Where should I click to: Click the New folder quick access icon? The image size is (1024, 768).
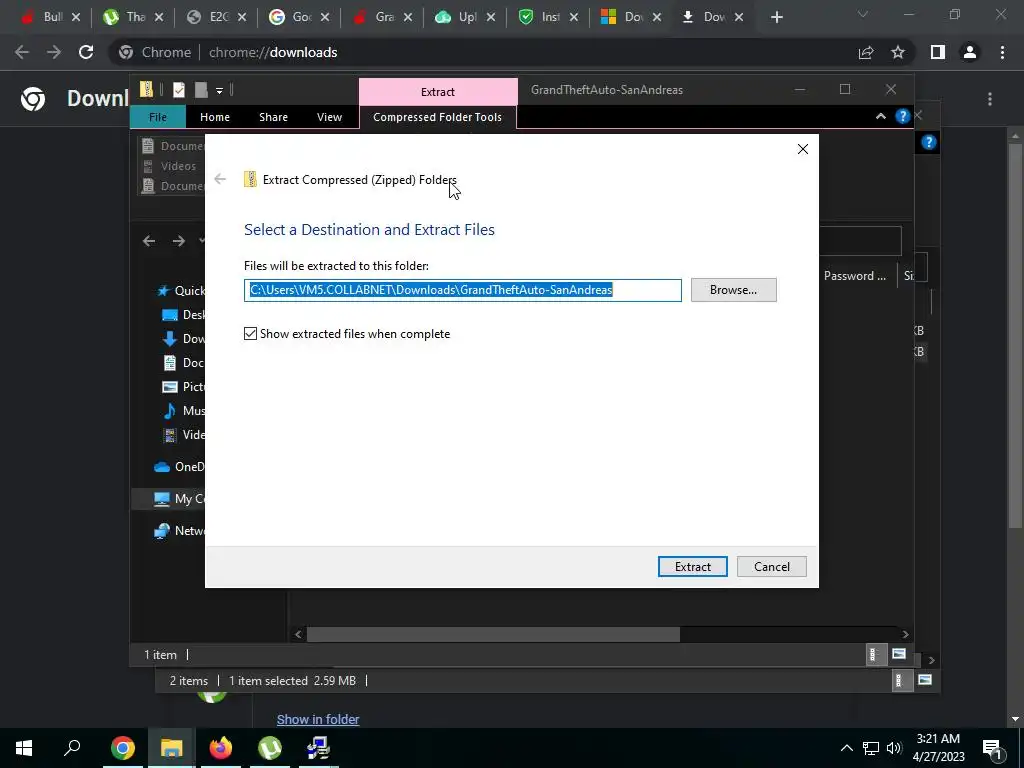point(201,90)
